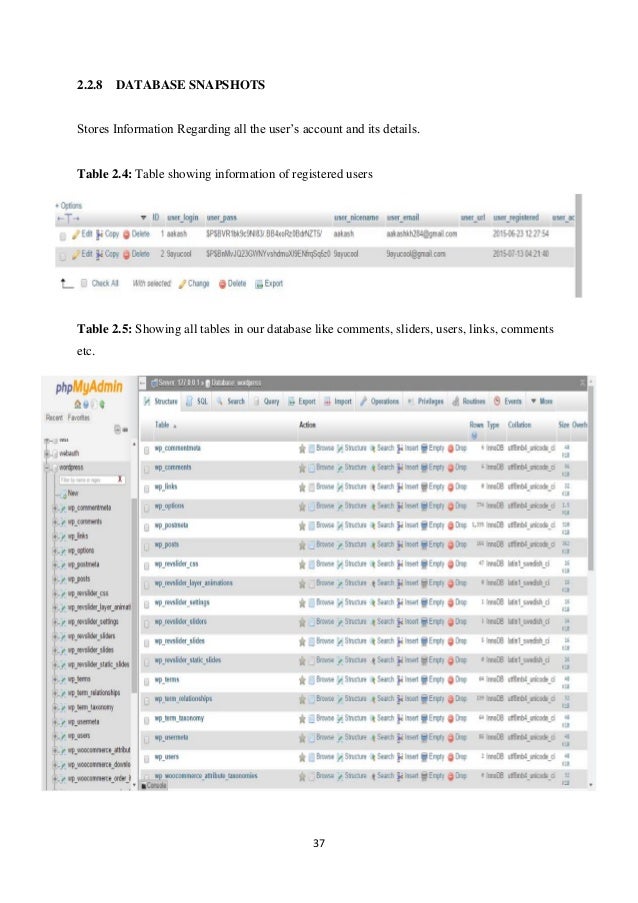Select the wp_users table checkbox
Screen dimensions: 638x903
[x=147, y=758]
